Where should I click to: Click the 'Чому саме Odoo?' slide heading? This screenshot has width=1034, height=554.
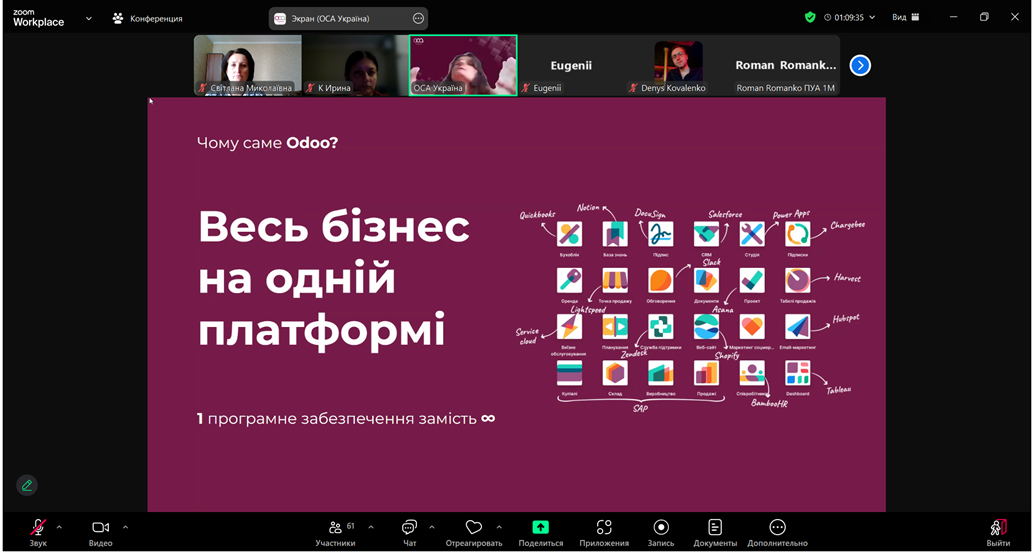(x=267, y=142)
